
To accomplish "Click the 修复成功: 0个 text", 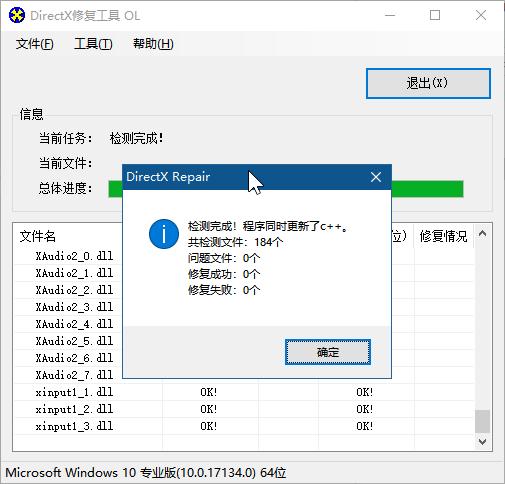I will tap(224, 274).
